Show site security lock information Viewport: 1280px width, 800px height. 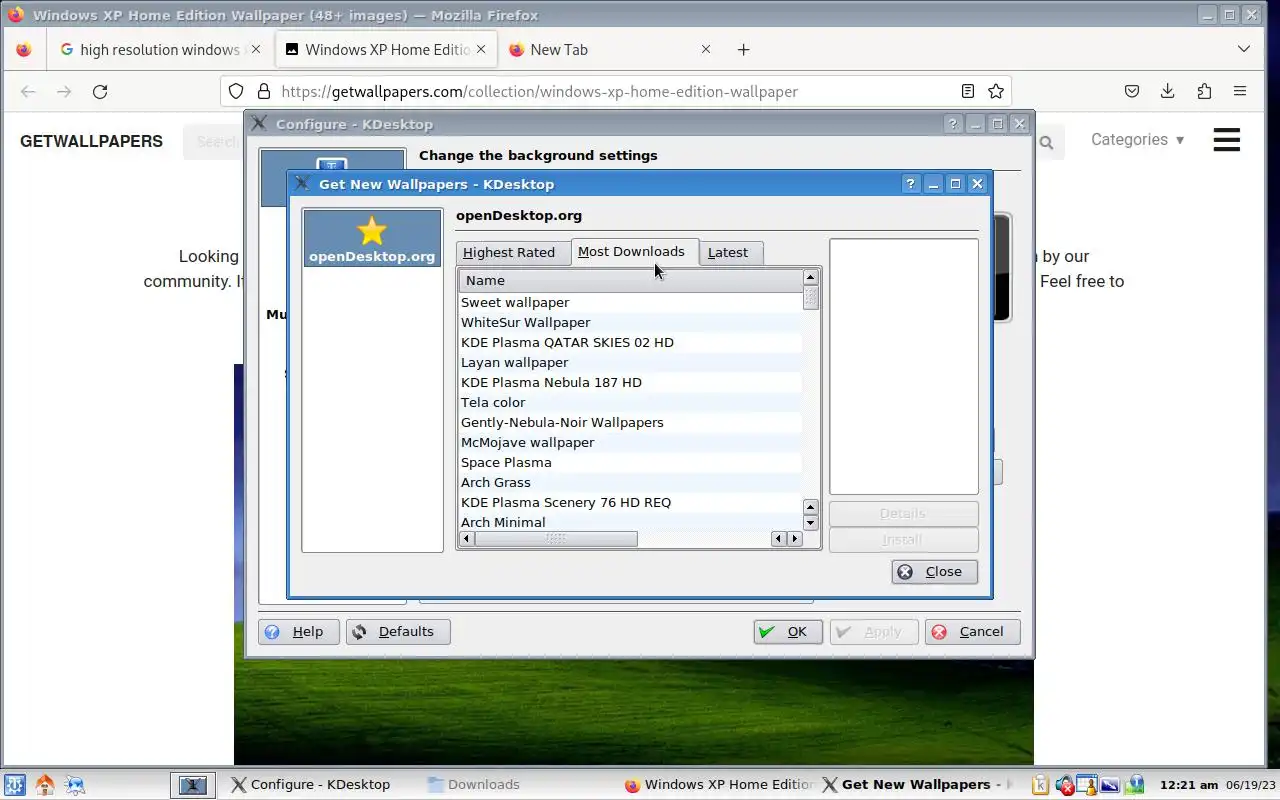tap(264, 91)
